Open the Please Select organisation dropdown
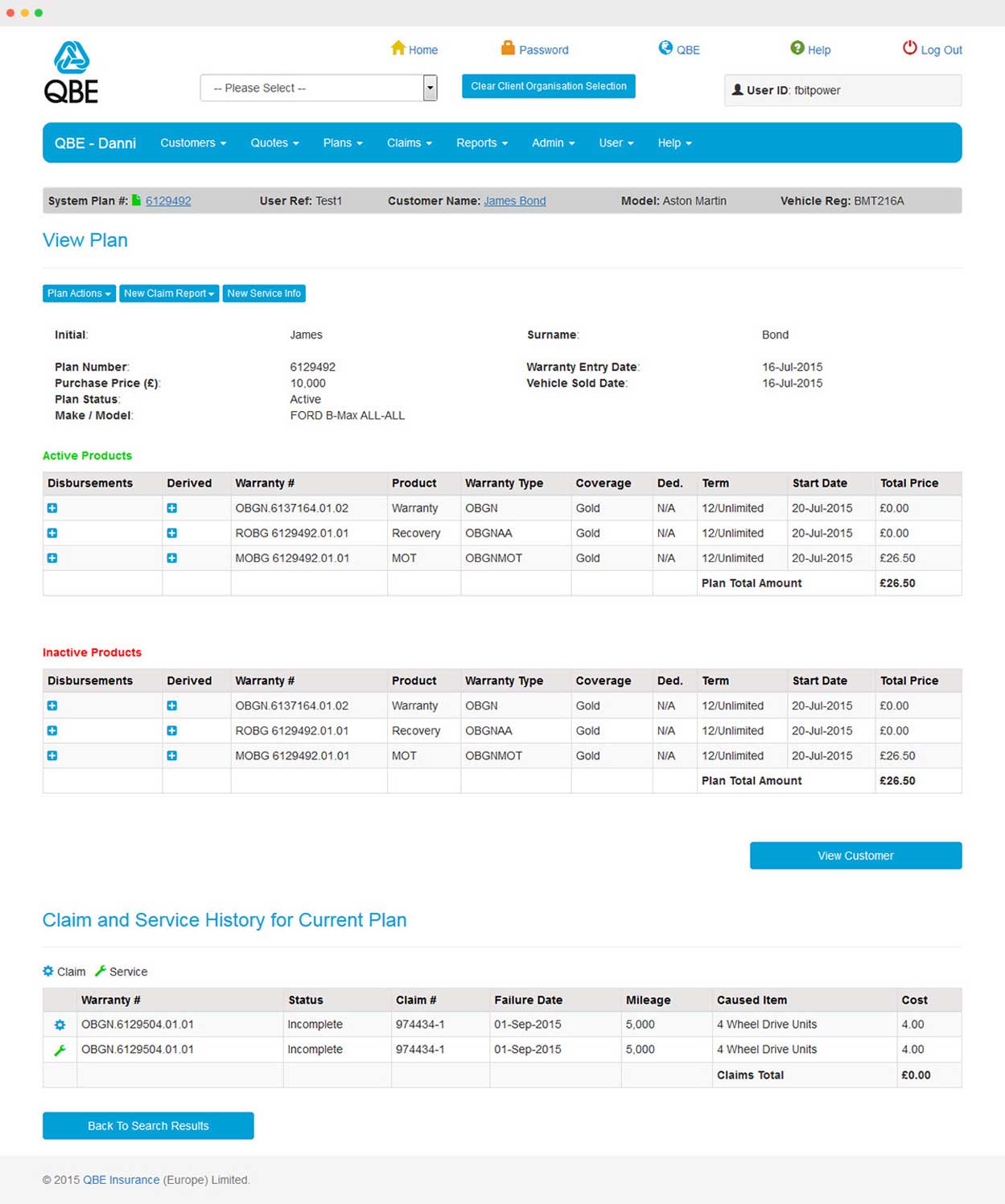Screen dimensions: 1005x1204 [x=318, y=88]
